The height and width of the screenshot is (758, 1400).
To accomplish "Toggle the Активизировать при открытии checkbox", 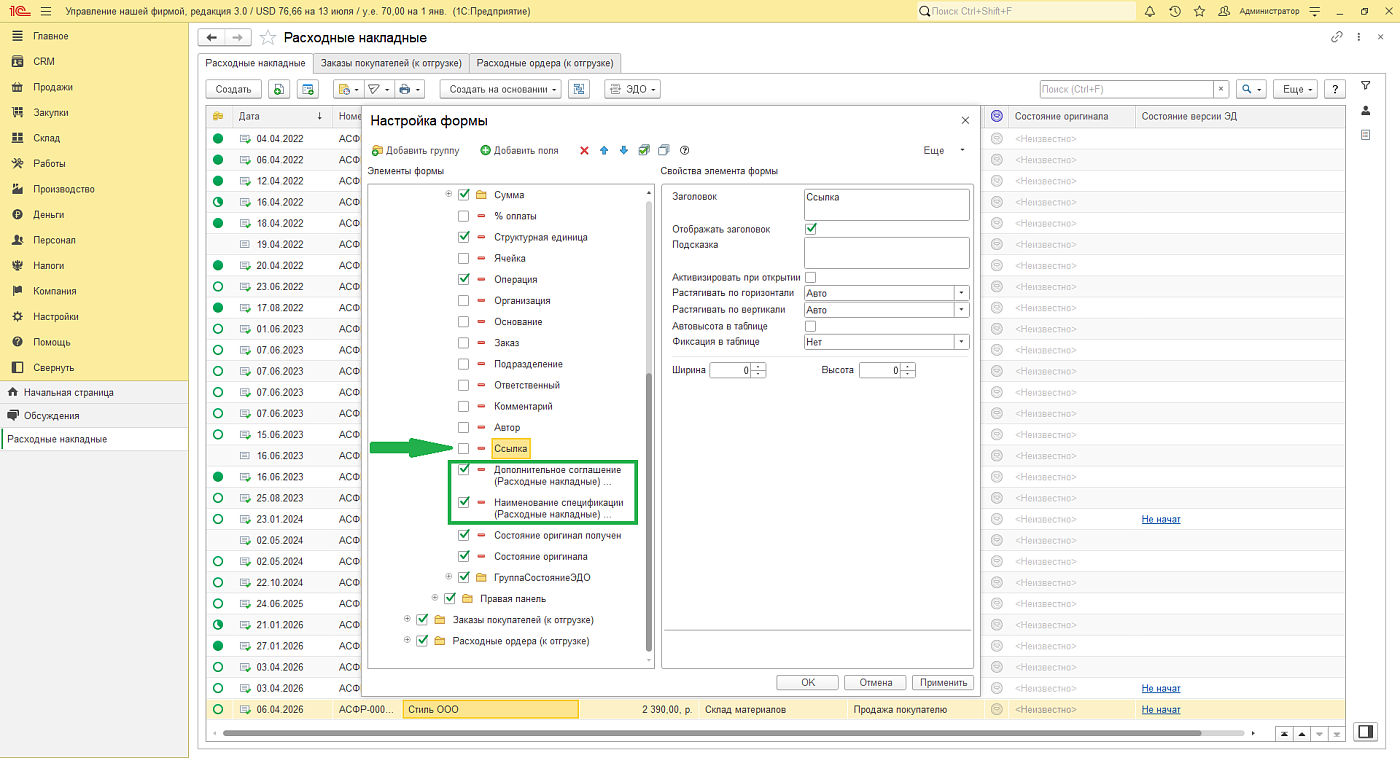I will pyautogui.click(x=811, y=277).
